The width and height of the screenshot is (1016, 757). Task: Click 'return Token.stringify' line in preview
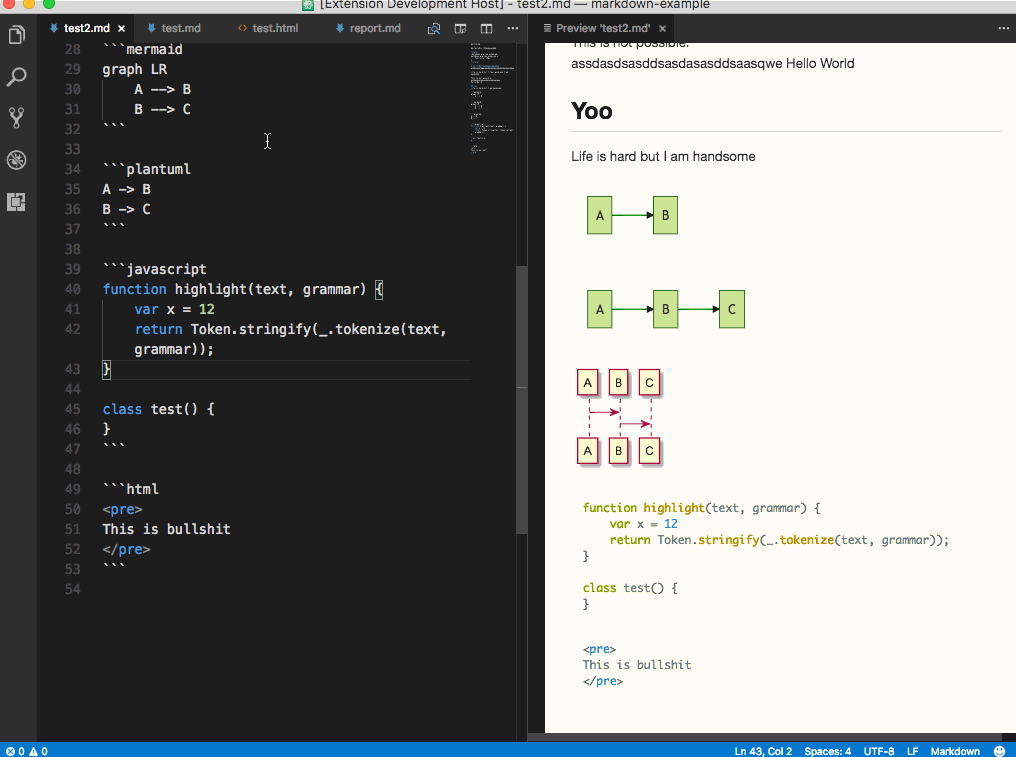[779, 540]
